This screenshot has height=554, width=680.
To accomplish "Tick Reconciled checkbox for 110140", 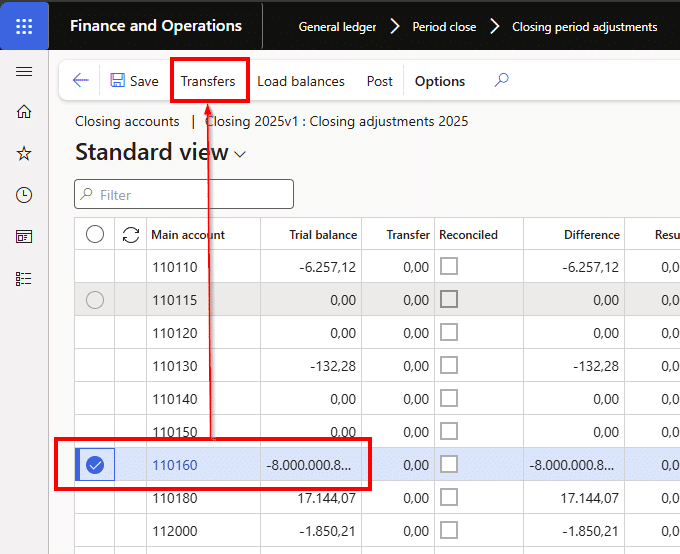I will click(x=449, y=398).
